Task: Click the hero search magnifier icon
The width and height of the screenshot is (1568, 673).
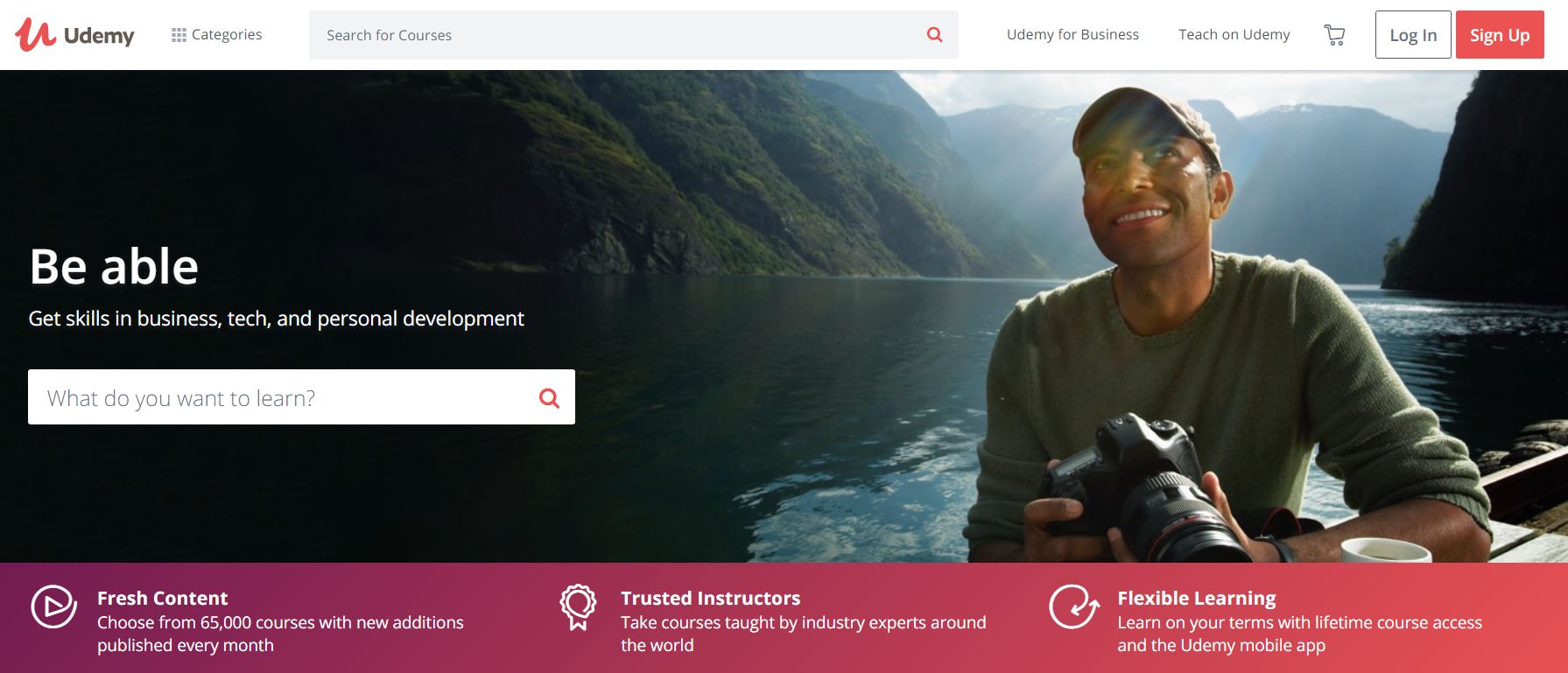Action: (x=549, y=398)
